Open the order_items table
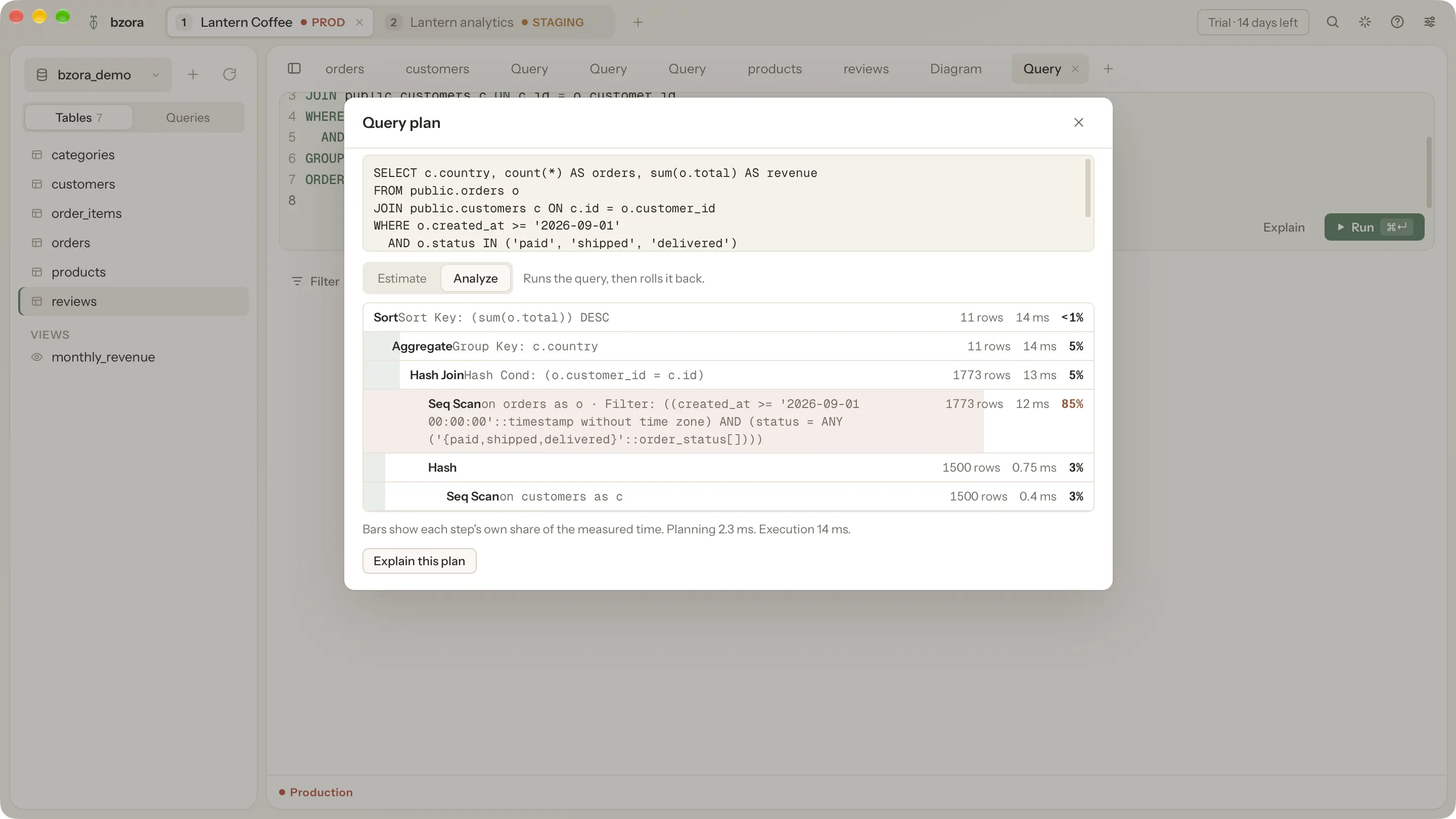Viewport: 1456px width, 819px height. (134, 214)
